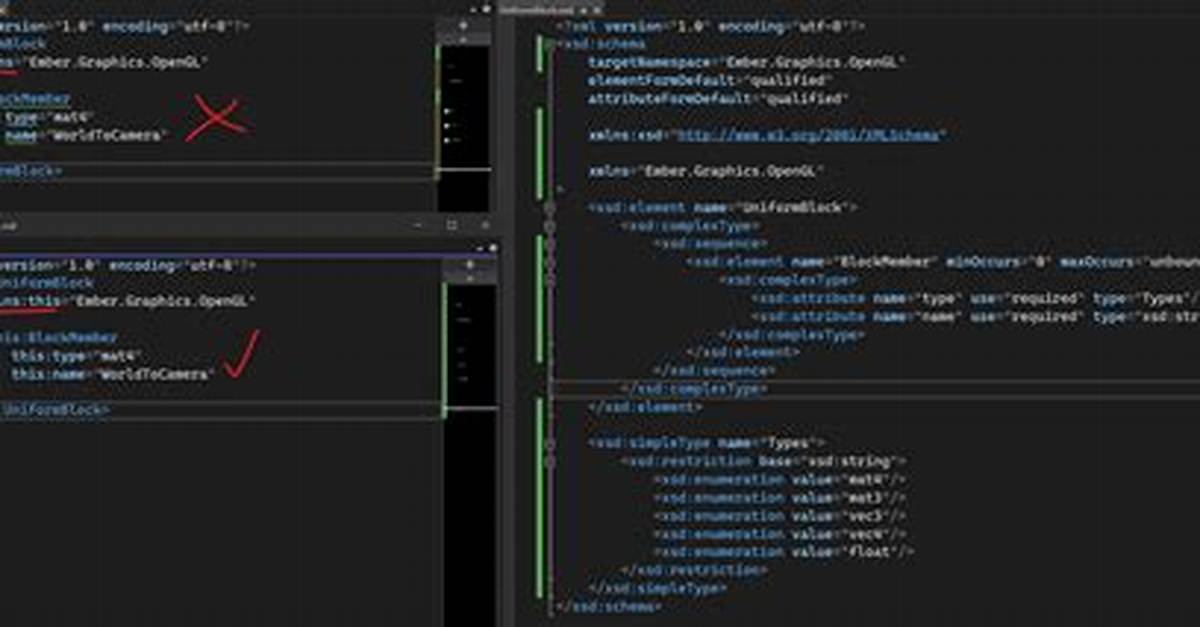The width and height of the screenshot is (1200, 627).
Task: Click the enumeration value "vec3" line
Action: coord(779,515)
